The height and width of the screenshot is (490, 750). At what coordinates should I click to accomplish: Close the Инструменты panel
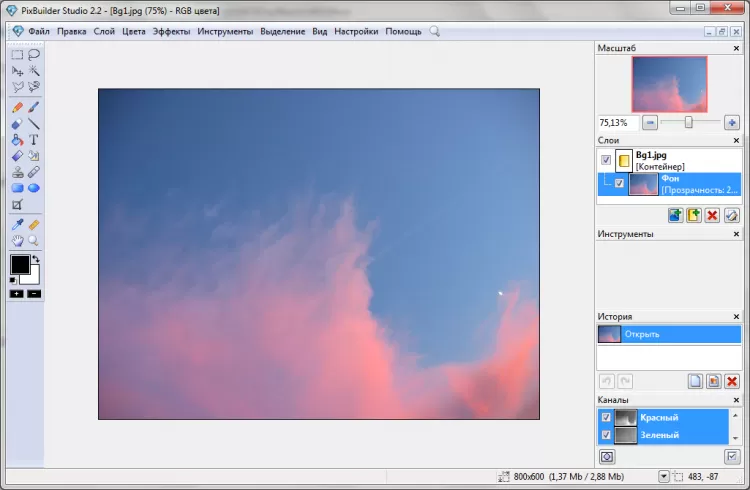tap(736, 234)
